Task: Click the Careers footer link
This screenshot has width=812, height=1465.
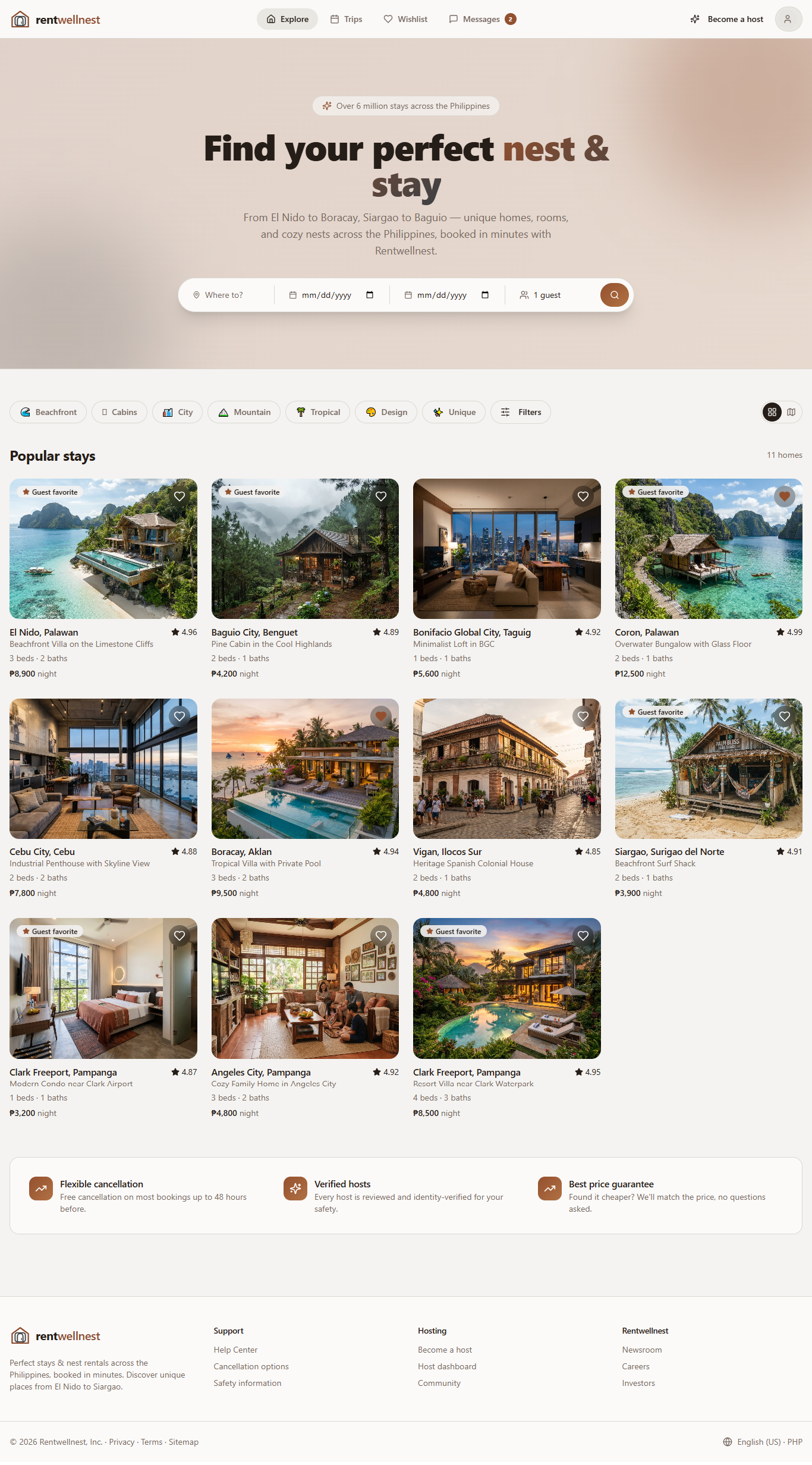Action: pyautogui.click(x=635, y=1366)
